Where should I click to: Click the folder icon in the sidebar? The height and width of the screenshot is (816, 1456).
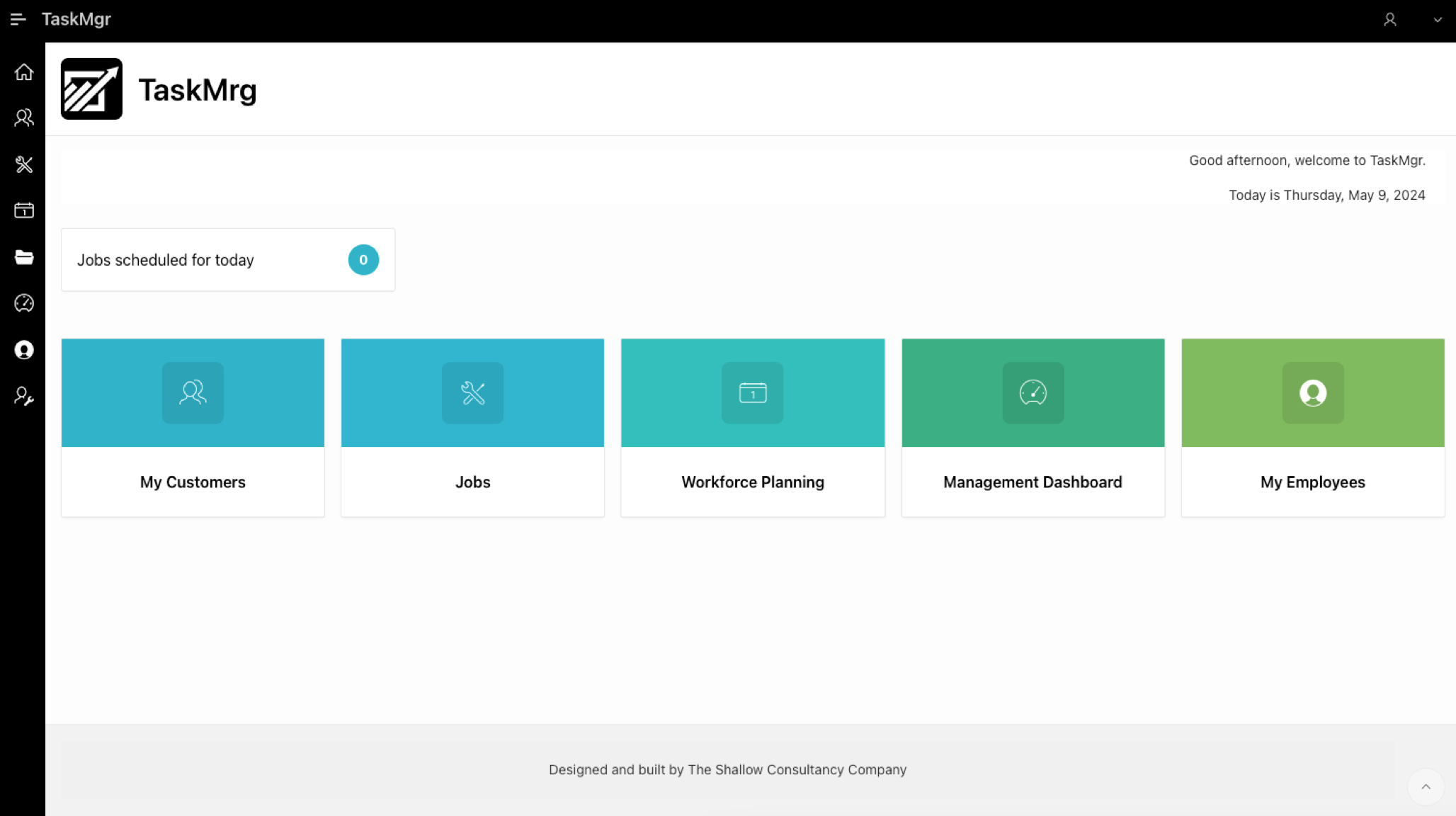click(24, 256)
